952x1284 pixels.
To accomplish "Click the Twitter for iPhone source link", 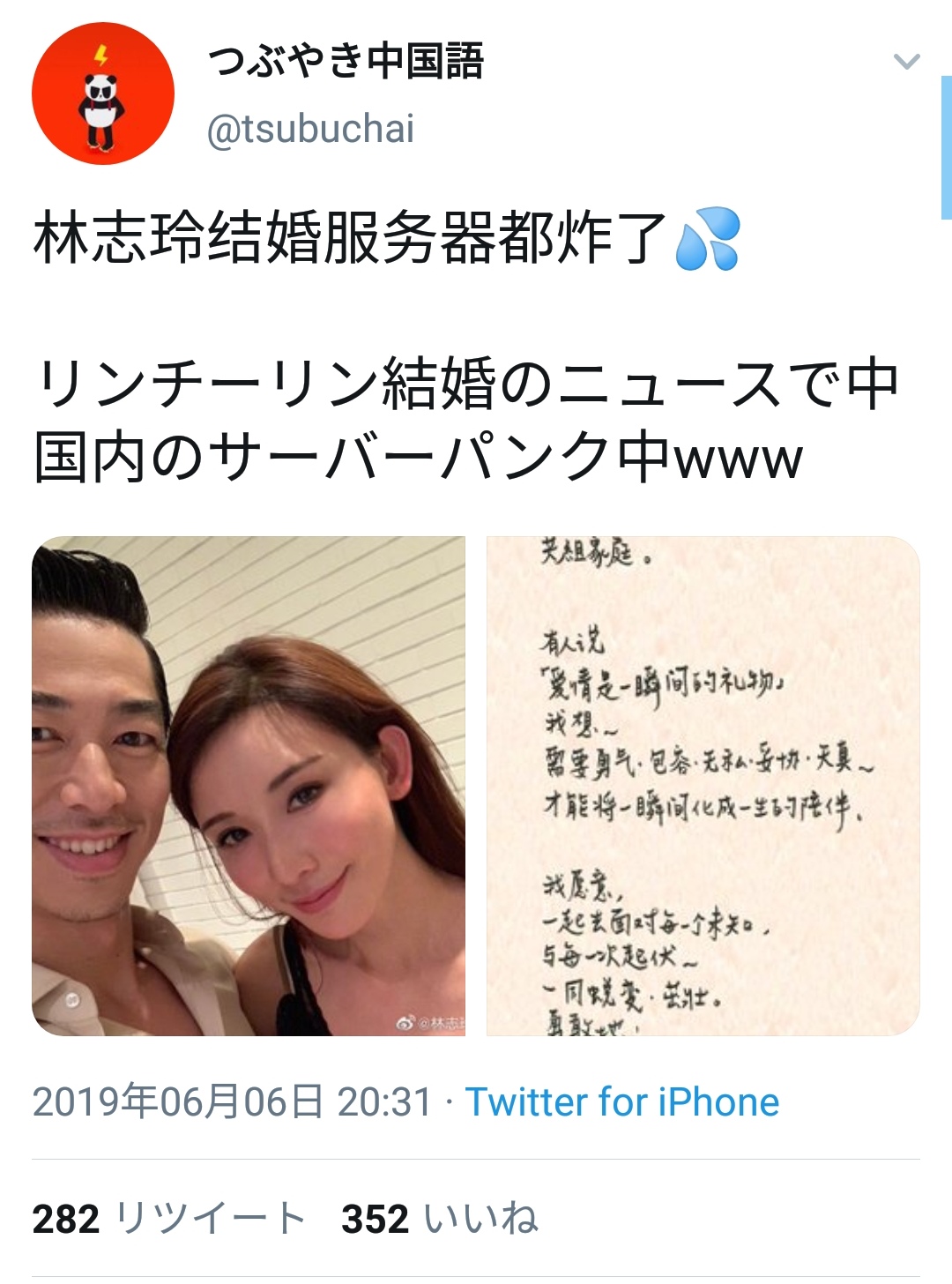I will pos(622,1102).
